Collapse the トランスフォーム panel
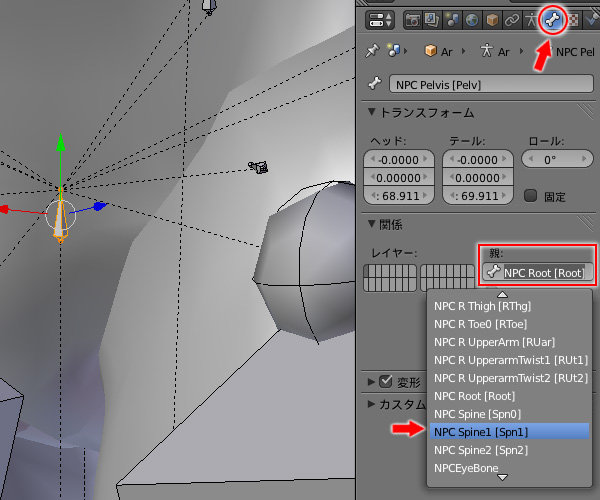 click(371, 112)
